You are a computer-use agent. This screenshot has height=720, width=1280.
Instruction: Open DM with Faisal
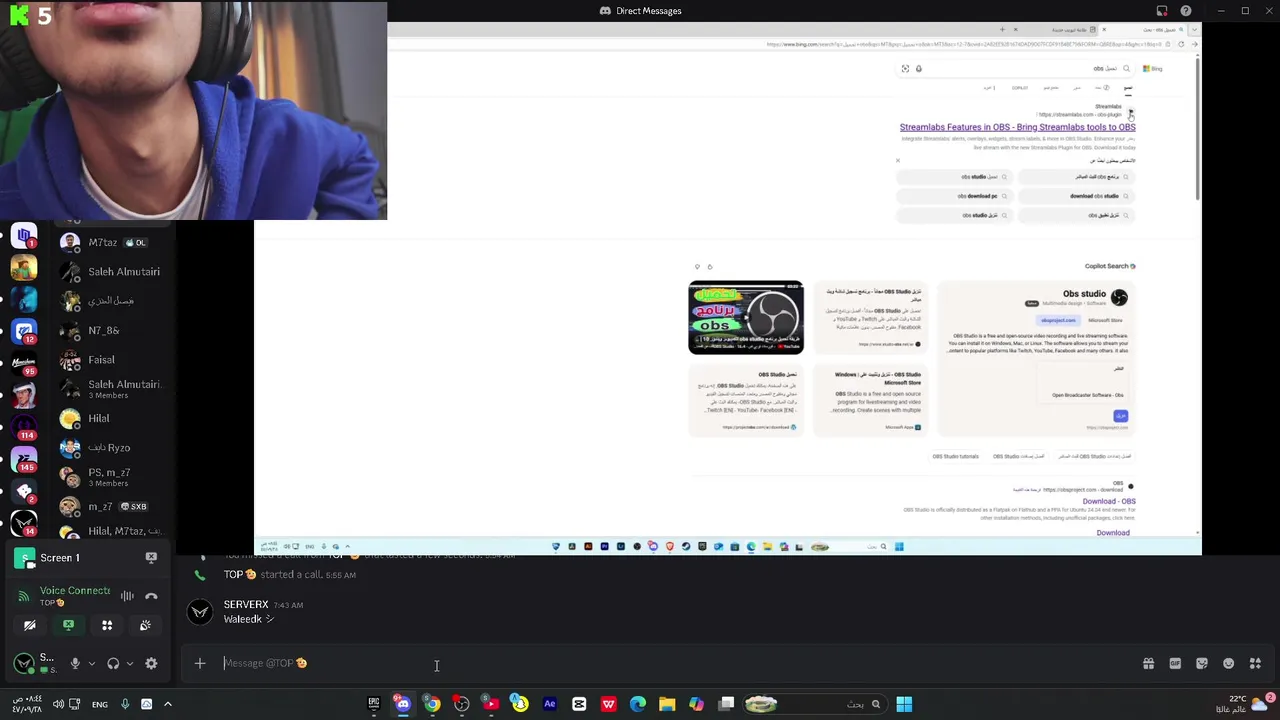pyautogui.click(x=113, y=359)
